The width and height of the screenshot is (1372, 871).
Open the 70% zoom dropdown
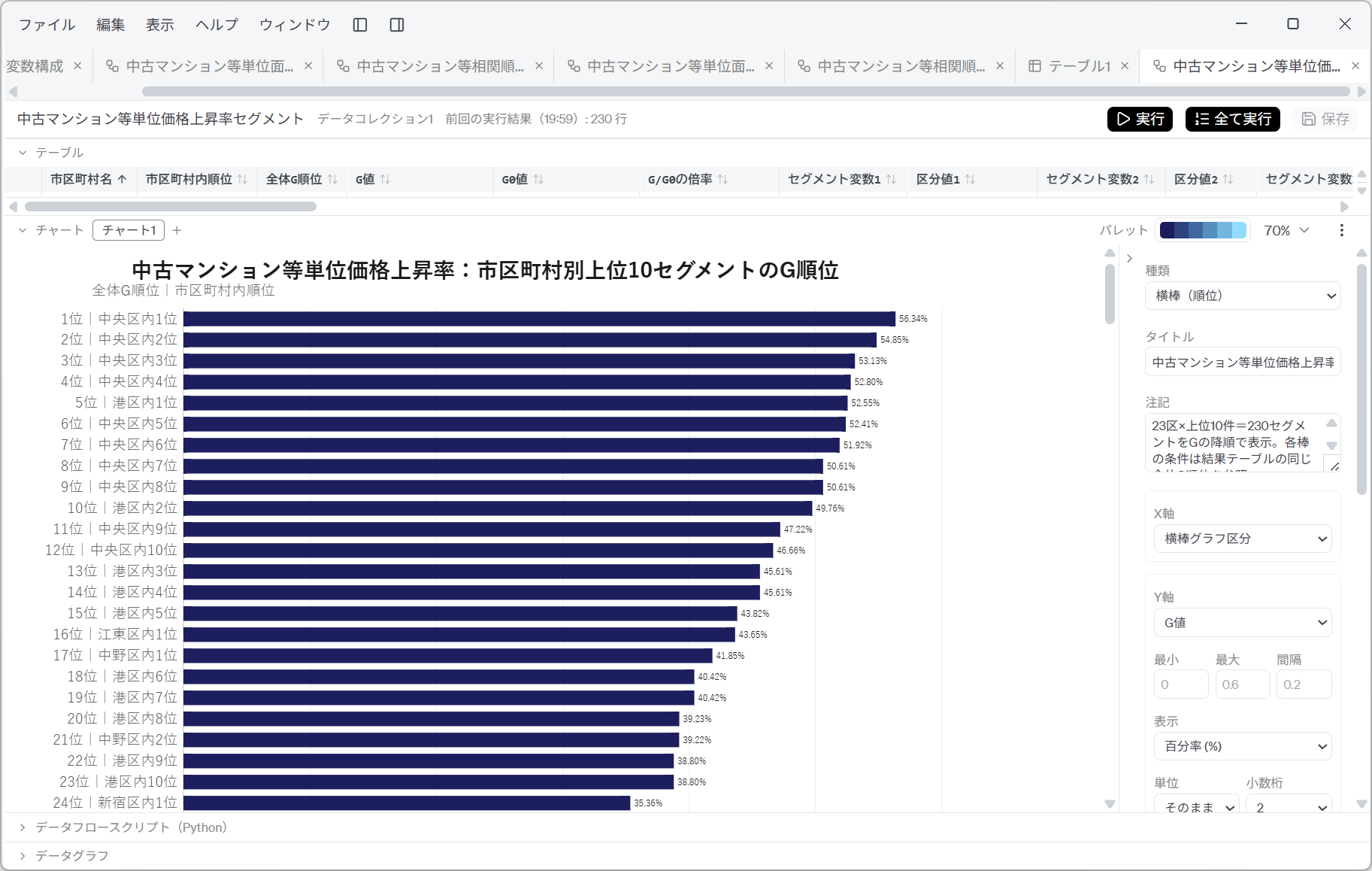1287,230
